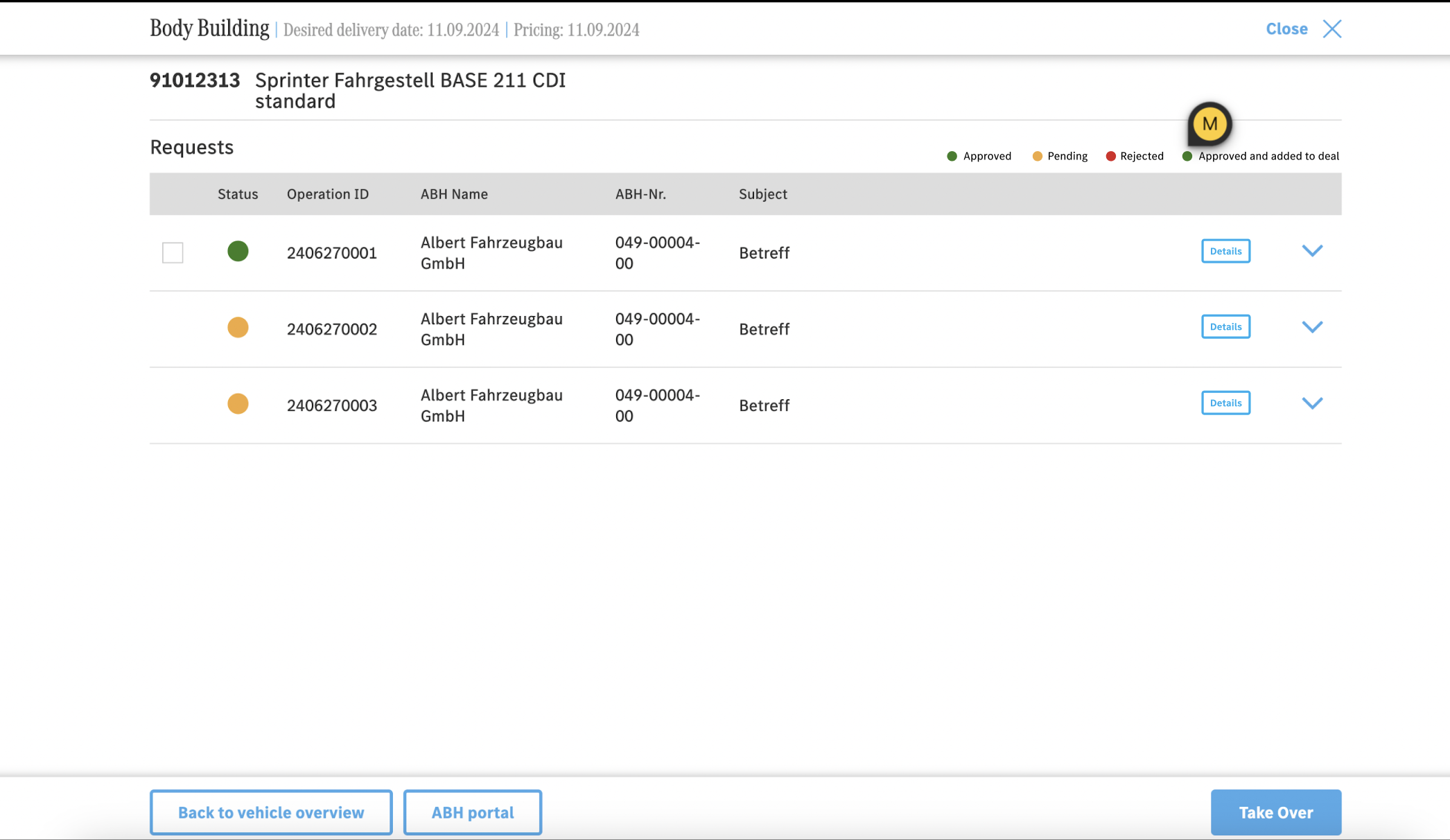Open Details for operation 2406270001
The image size is (1450, 840).
1225,251
